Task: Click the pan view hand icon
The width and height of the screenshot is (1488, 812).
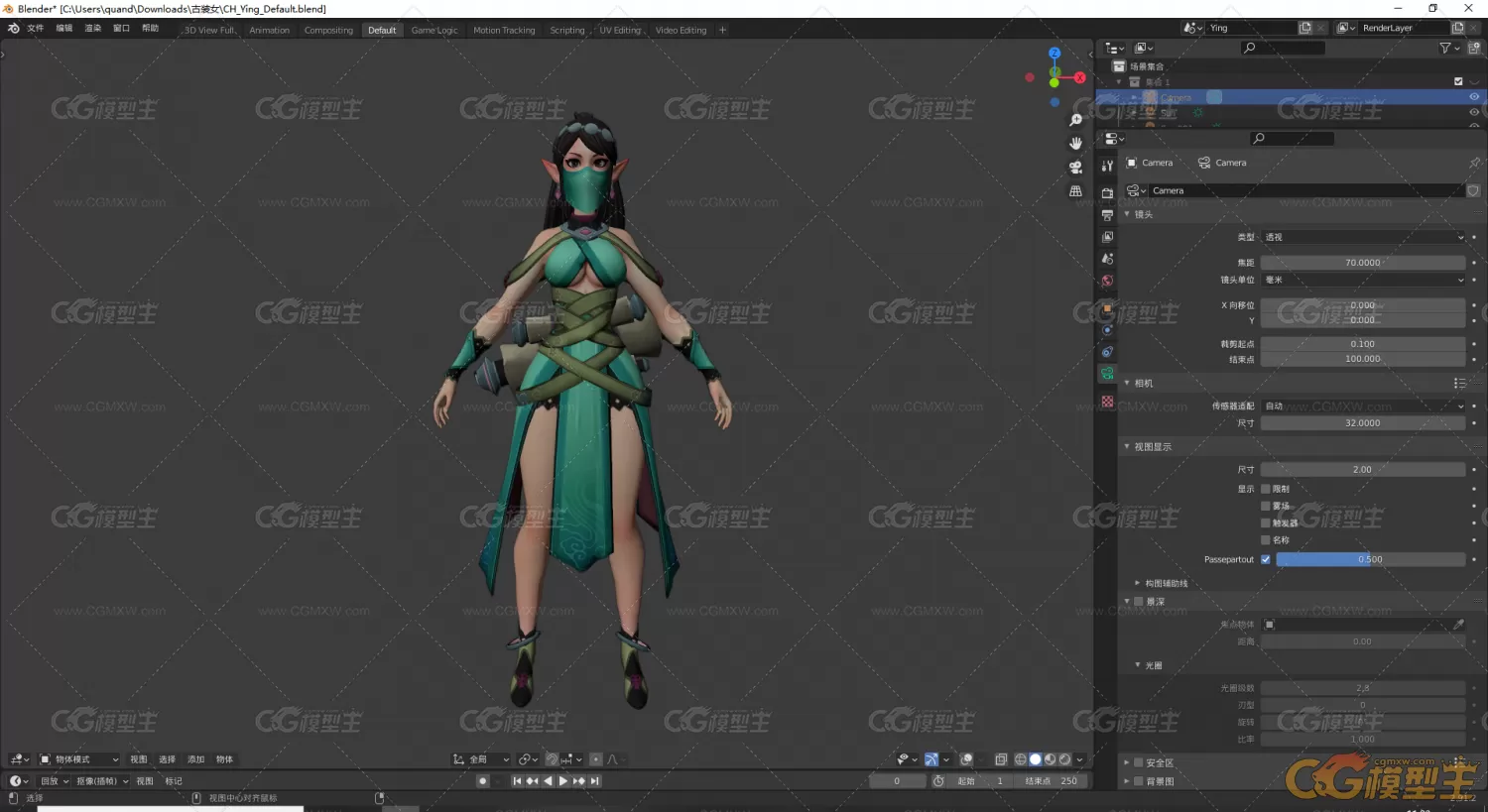Action: pyautogui.click(x=1075, y=144)
